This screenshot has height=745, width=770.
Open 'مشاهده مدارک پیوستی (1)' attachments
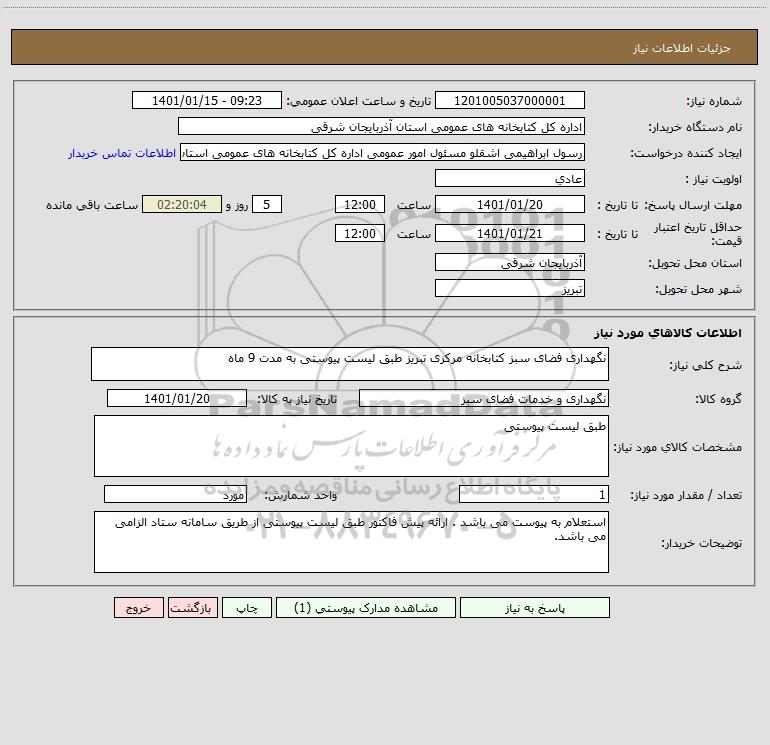point(366,607)
